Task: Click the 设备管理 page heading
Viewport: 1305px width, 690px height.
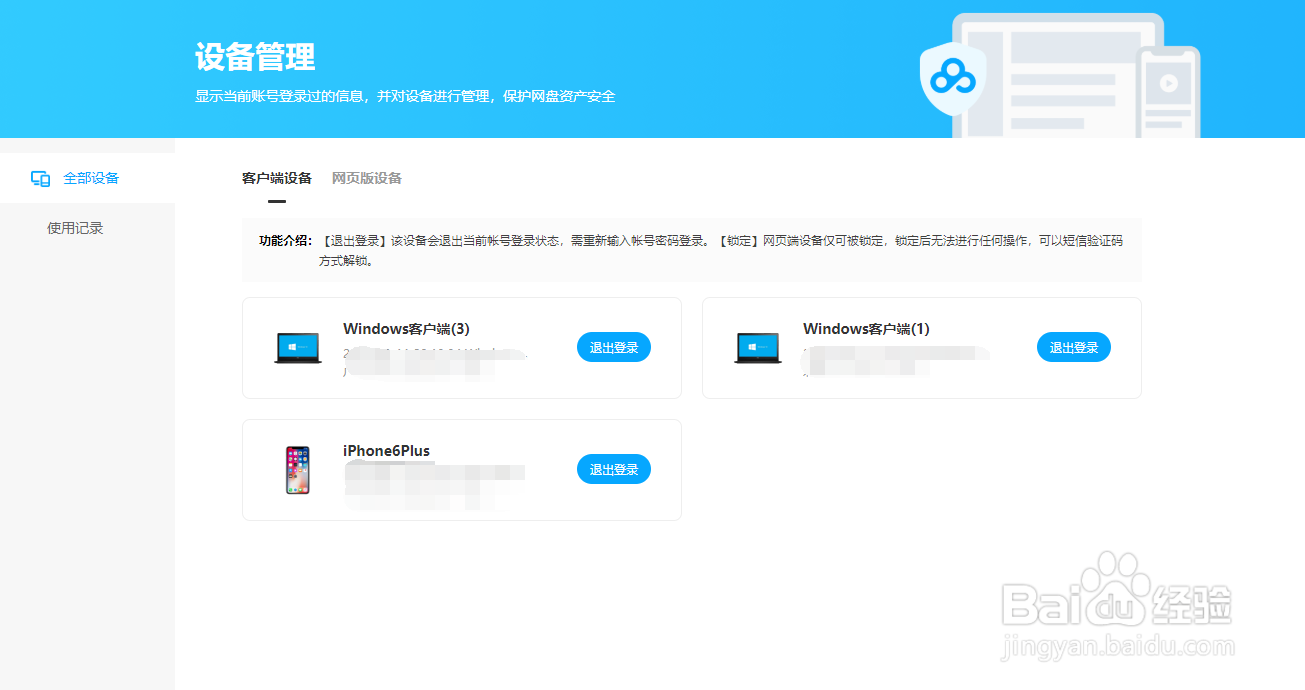Action: pyautogui.click(x=255, y=57)
